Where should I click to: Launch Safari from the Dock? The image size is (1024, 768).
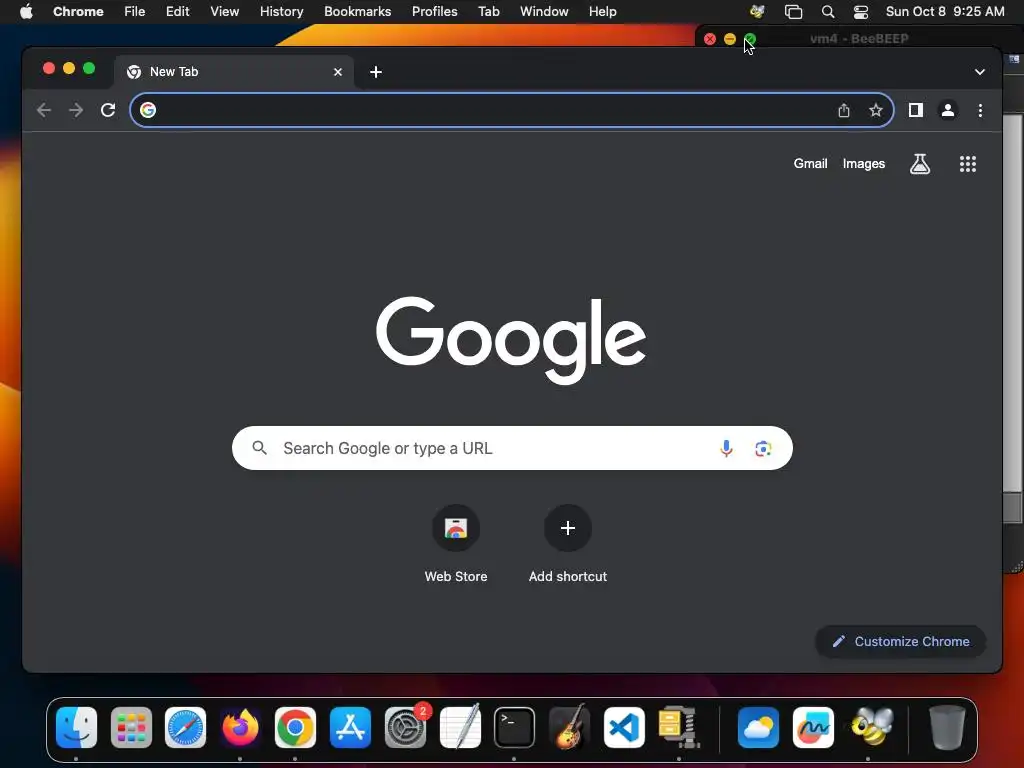click(185, 727)
